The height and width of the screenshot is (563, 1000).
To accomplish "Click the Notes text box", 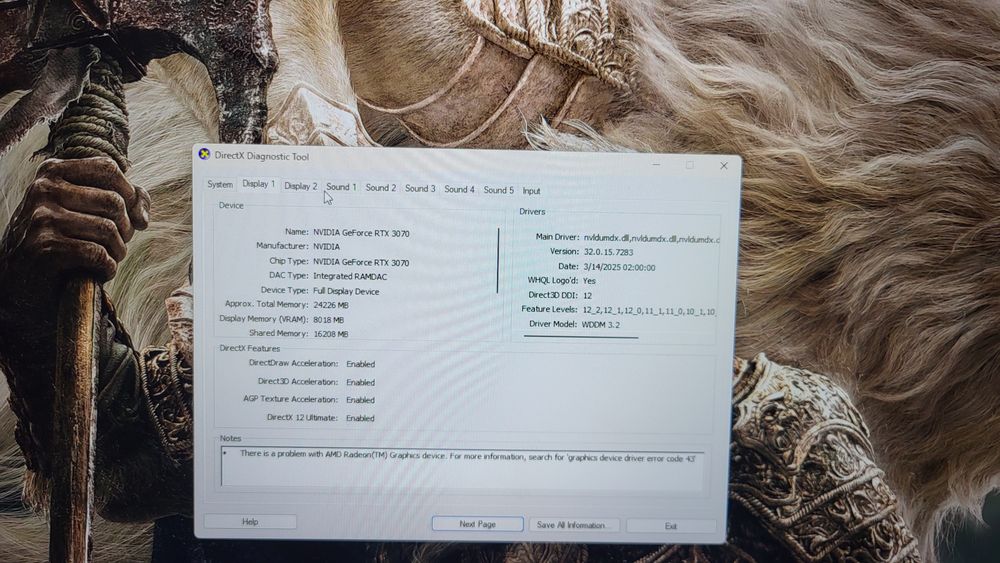I will click(463, 467).
